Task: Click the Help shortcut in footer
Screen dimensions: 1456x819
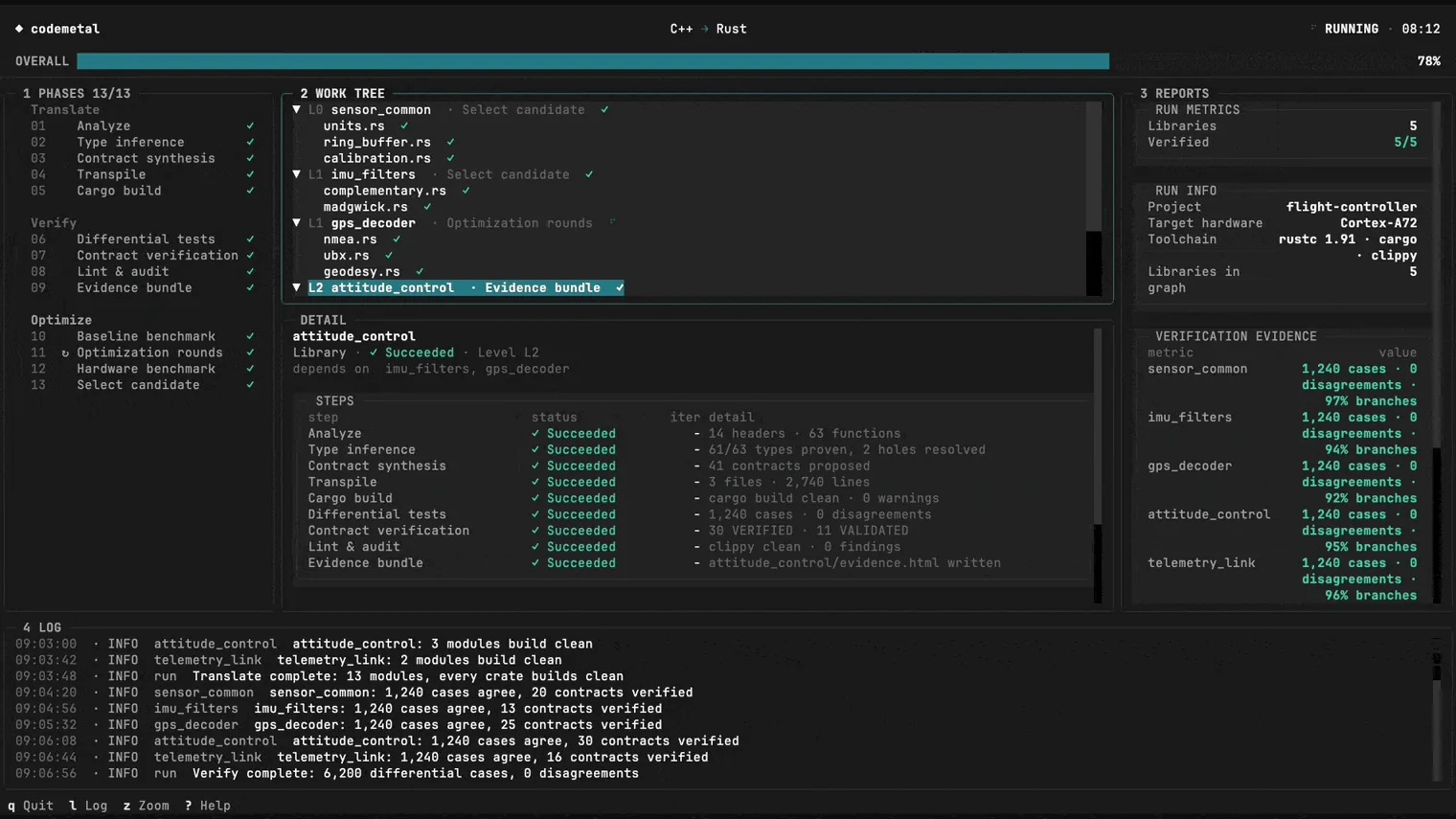Action: pos(208,807)
